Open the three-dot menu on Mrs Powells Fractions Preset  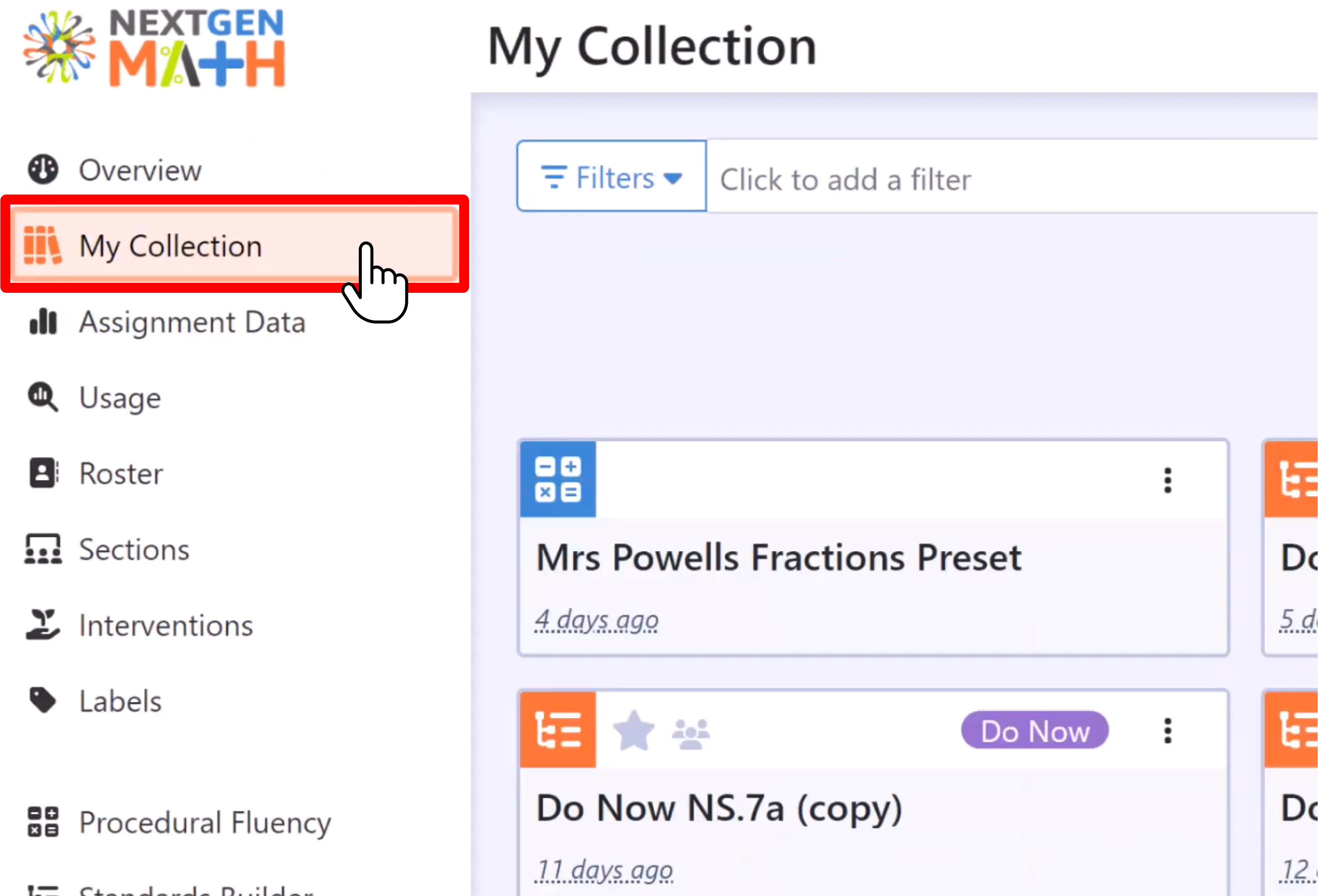click(x=1167, y=480)
